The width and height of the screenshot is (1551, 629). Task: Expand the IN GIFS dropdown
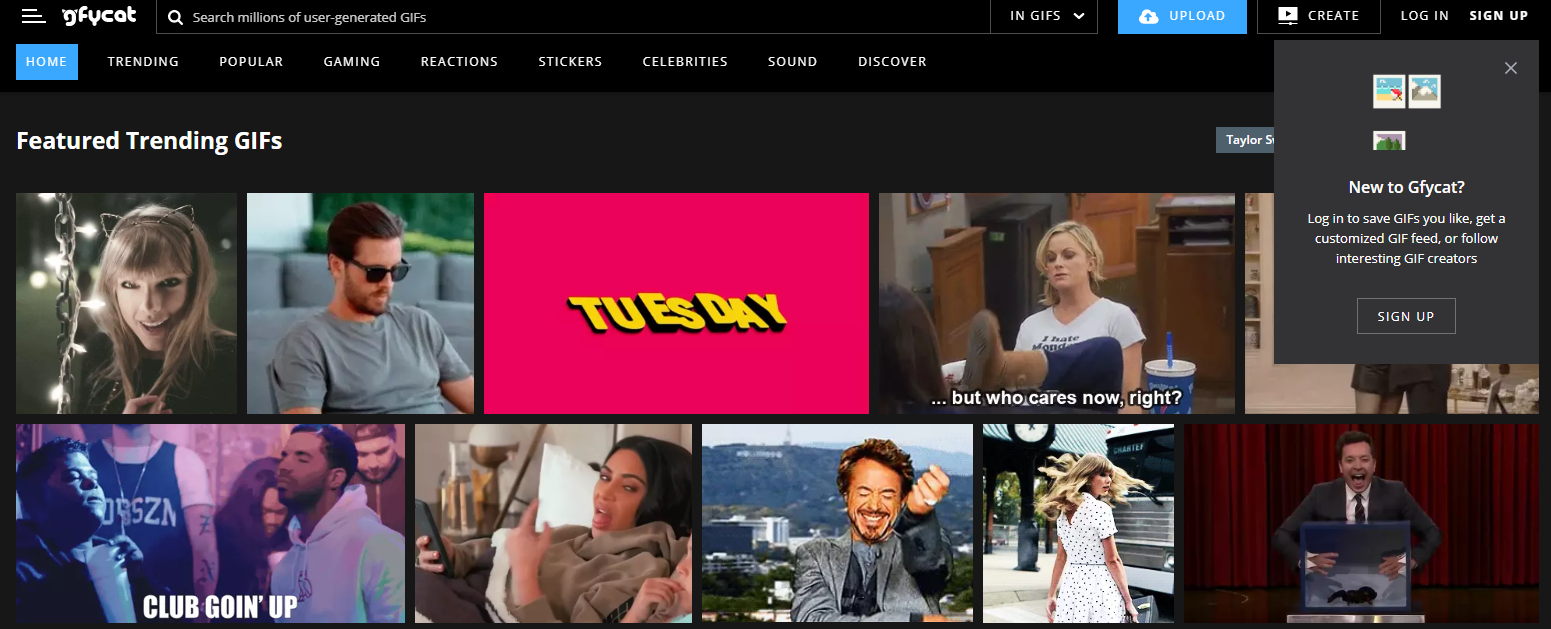[1046, 16]
